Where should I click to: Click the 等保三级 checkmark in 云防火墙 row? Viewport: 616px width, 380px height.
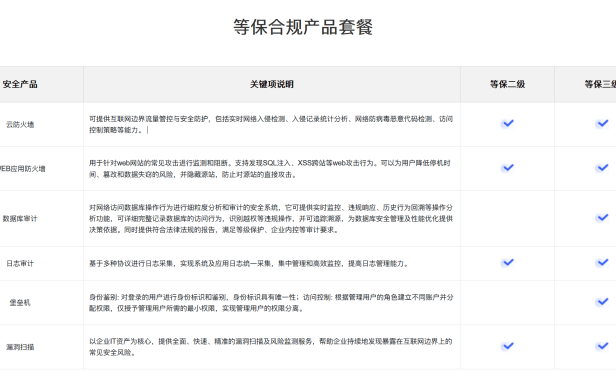602,124
